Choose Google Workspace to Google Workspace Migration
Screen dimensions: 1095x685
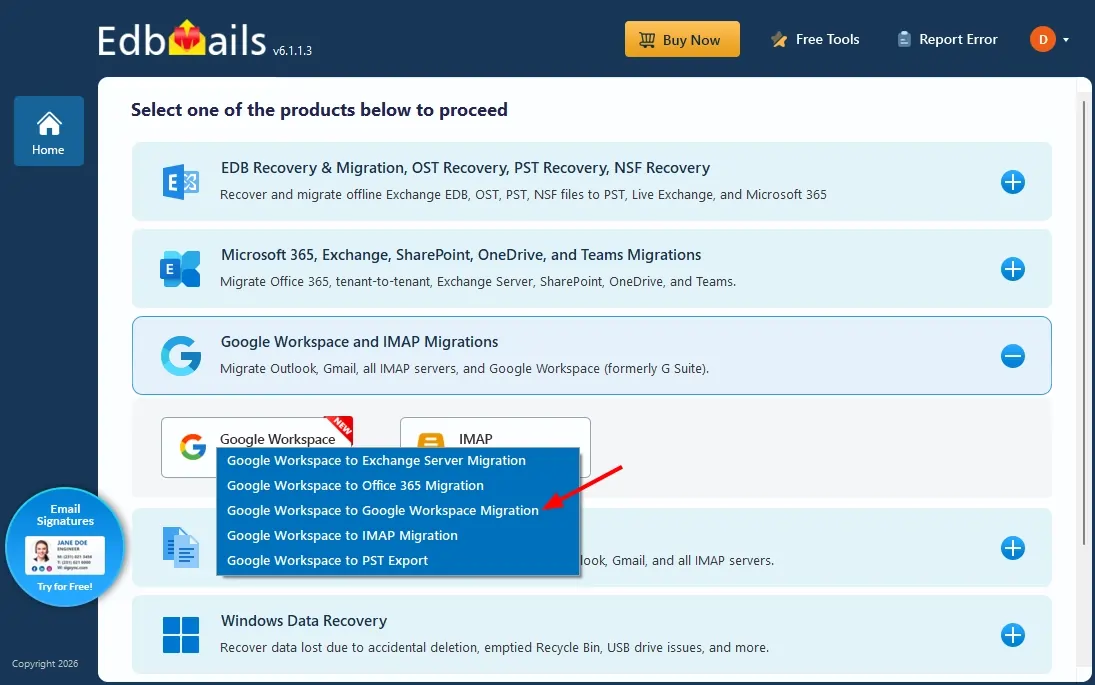(x=397, y=510)
